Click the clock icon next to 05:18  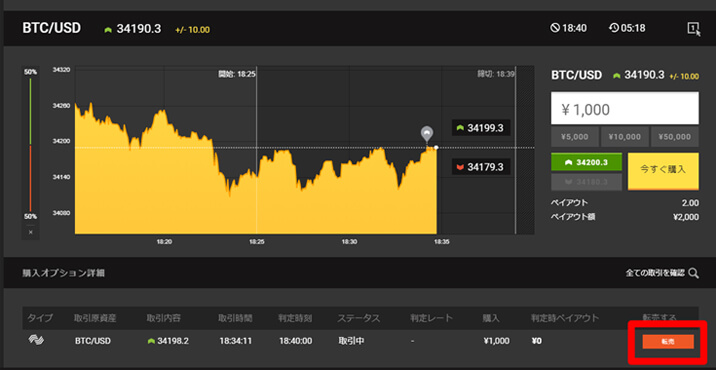[614, 28]
